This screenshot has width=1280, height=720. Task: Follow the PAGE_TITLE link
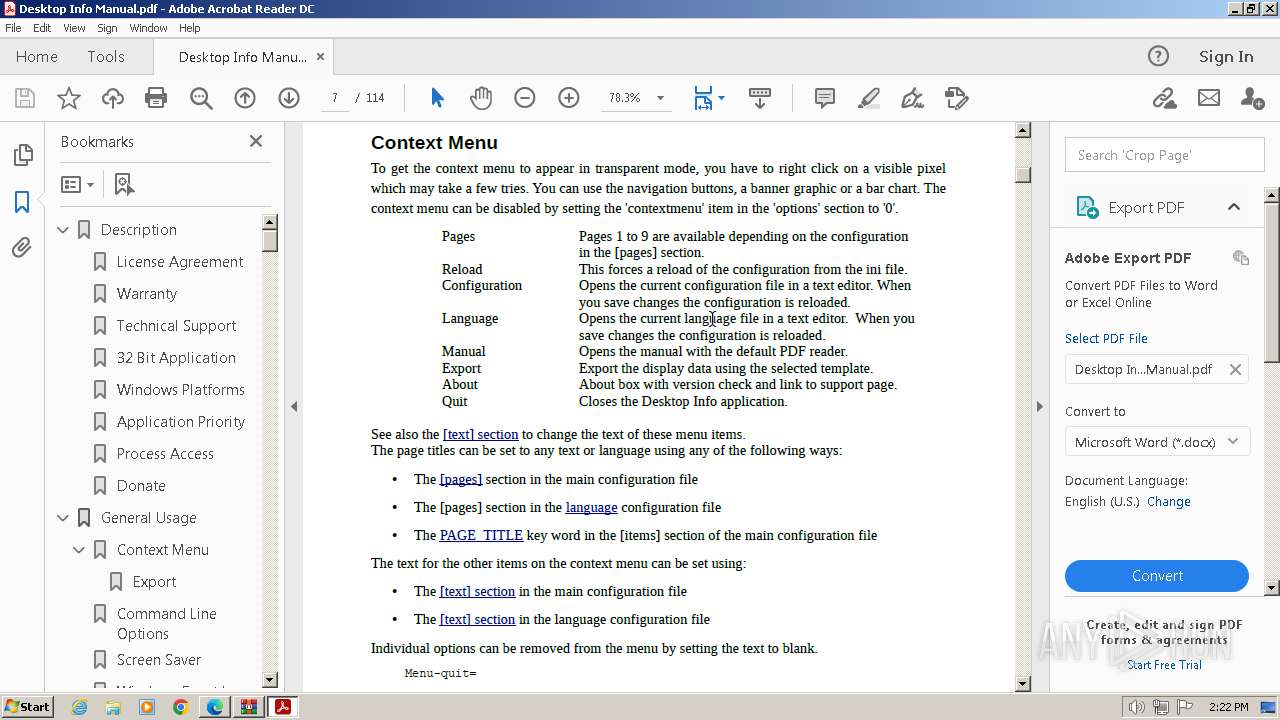coord(481,535)
